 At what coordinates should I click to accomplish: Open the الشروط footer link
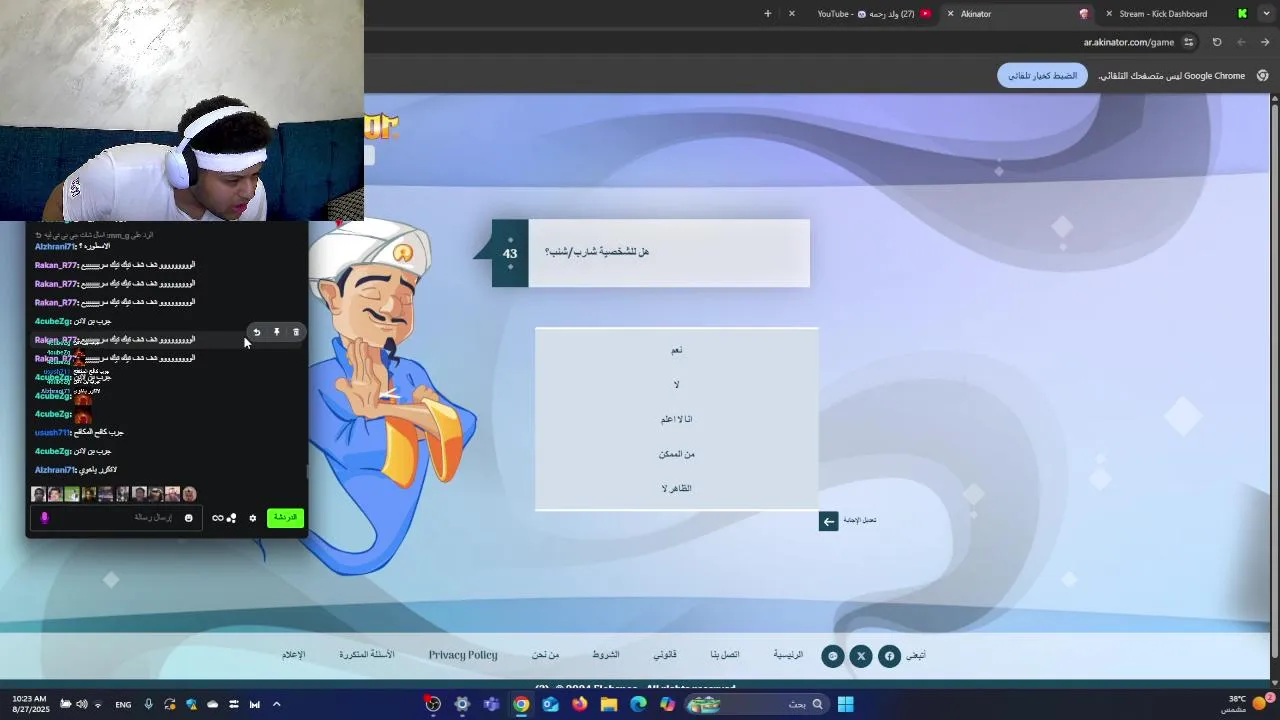tap(606, 655)
